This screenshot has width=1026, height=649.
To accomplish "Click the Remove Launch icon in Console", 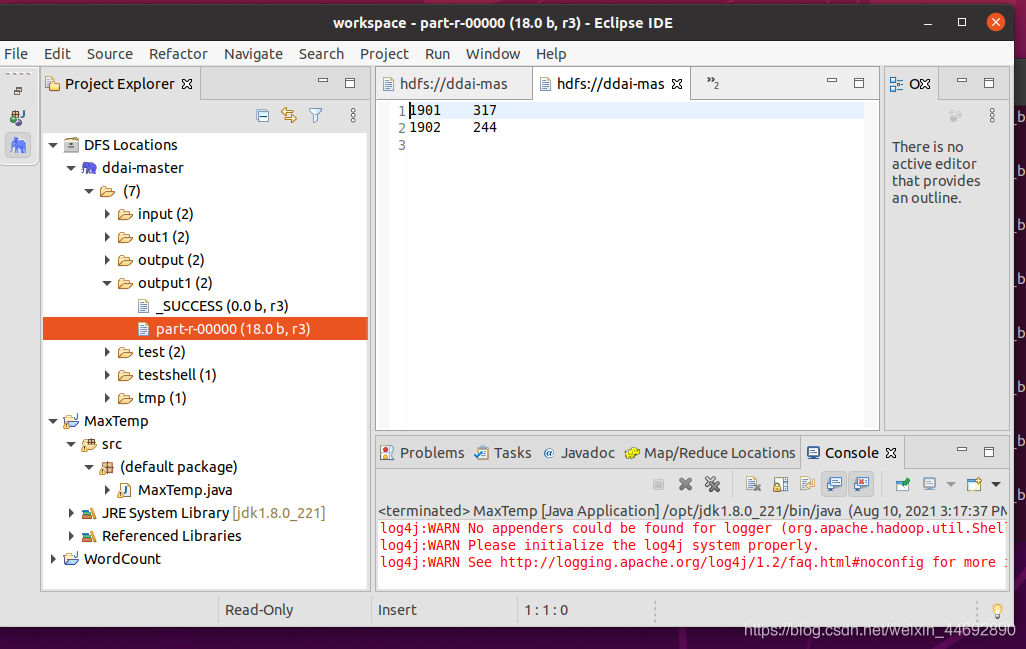I will 685,484.
